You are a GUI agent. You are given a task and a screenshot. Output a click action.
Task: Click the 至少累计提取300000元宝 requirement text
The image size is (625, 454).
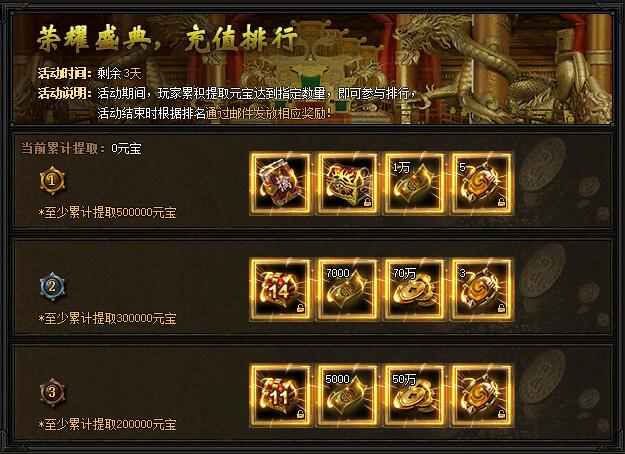[108, 318]
